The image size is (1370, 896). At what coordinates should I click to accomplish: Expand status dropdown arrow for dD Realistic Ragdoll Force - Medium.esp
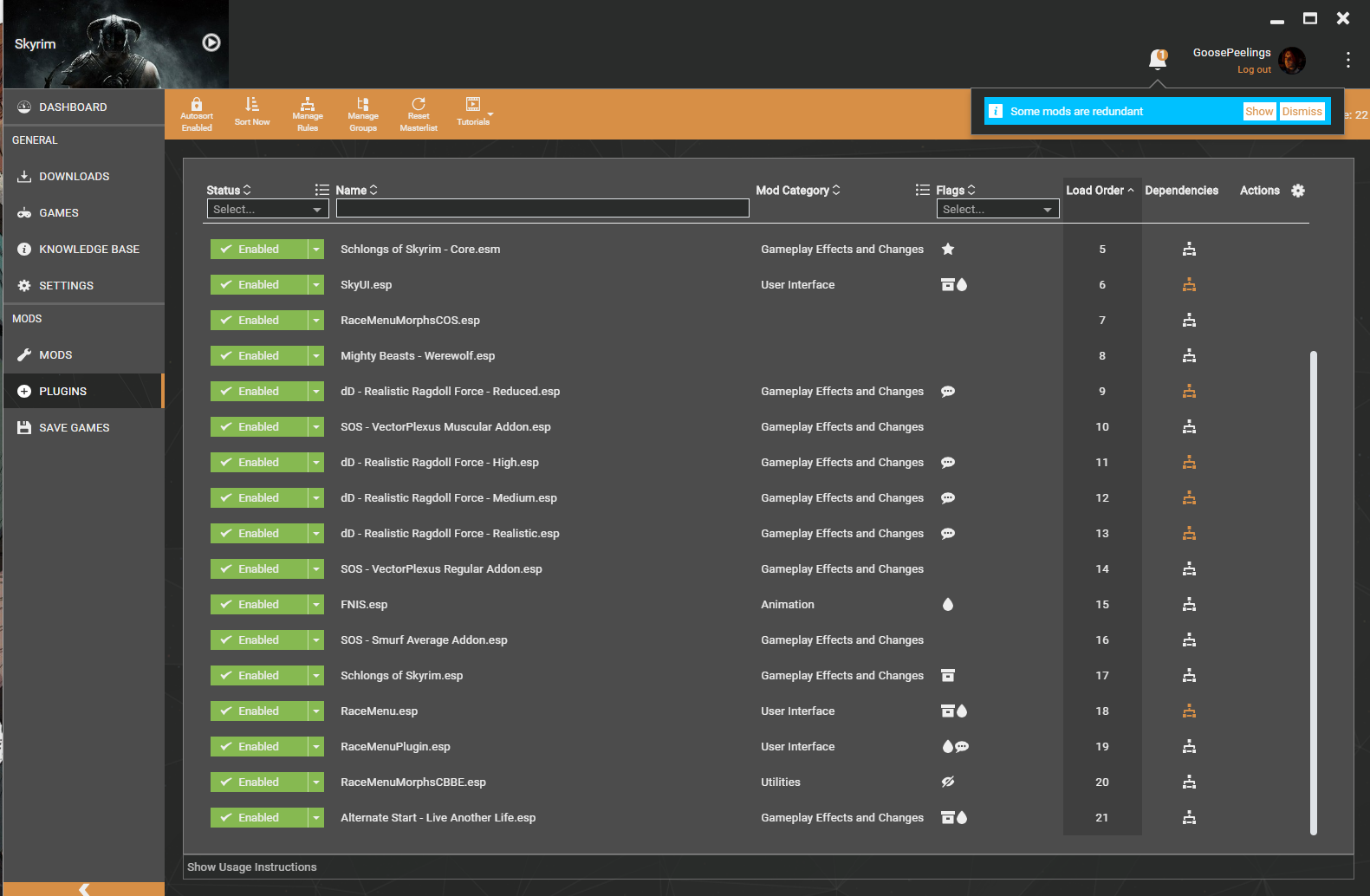point(316,498)
